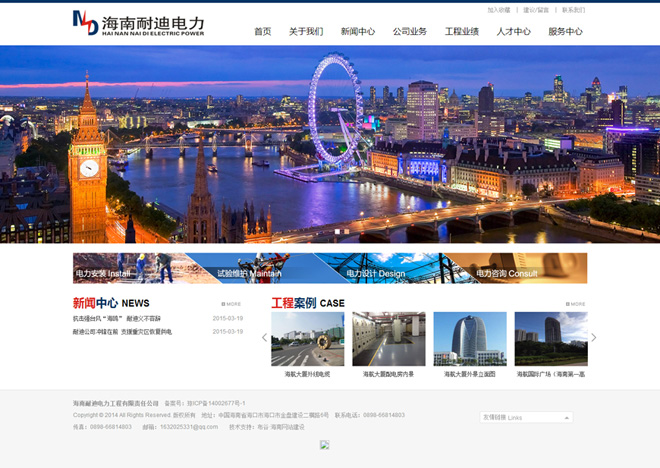
Task: Open the 电力安装 Install banner
Action: [x=136, y=268]
